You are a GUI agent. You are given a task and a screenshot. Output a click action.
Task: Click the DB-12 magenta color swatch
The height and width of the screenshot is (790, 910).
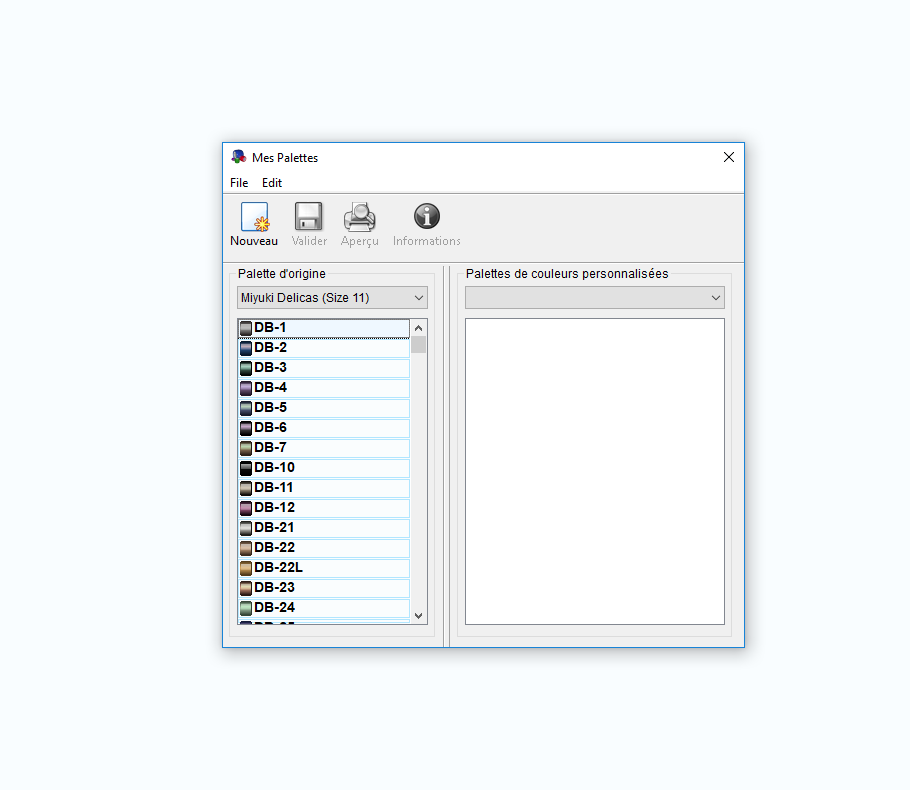click(x=245, y=507)
